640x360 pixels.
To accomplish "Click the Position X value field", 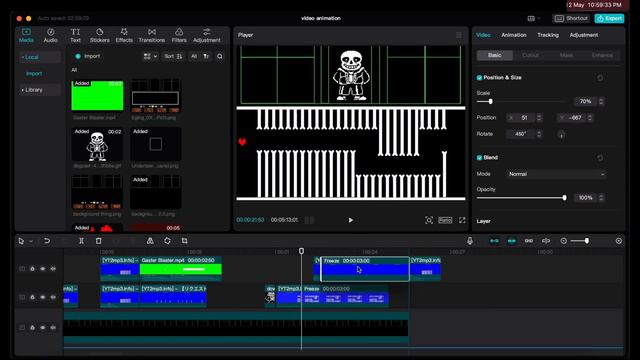I will 524,118.
